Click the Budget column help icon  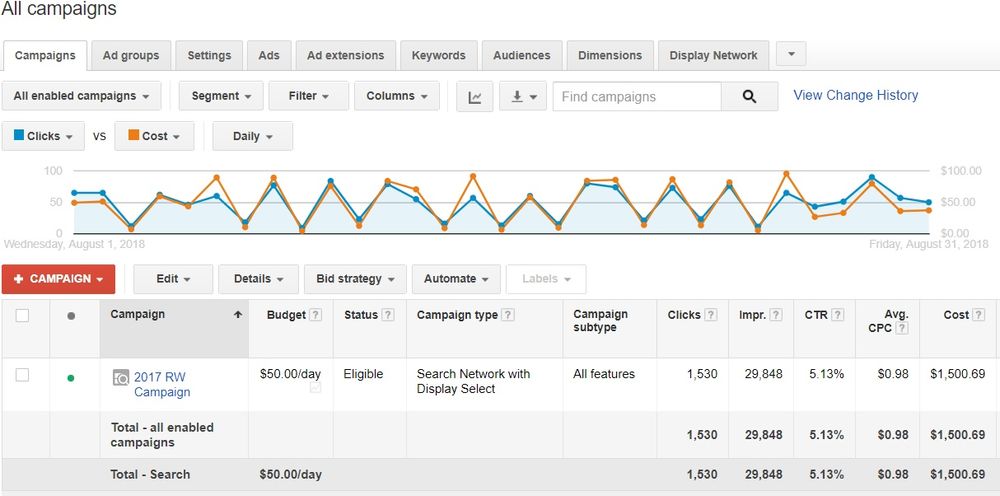click(x=316, y=315)
